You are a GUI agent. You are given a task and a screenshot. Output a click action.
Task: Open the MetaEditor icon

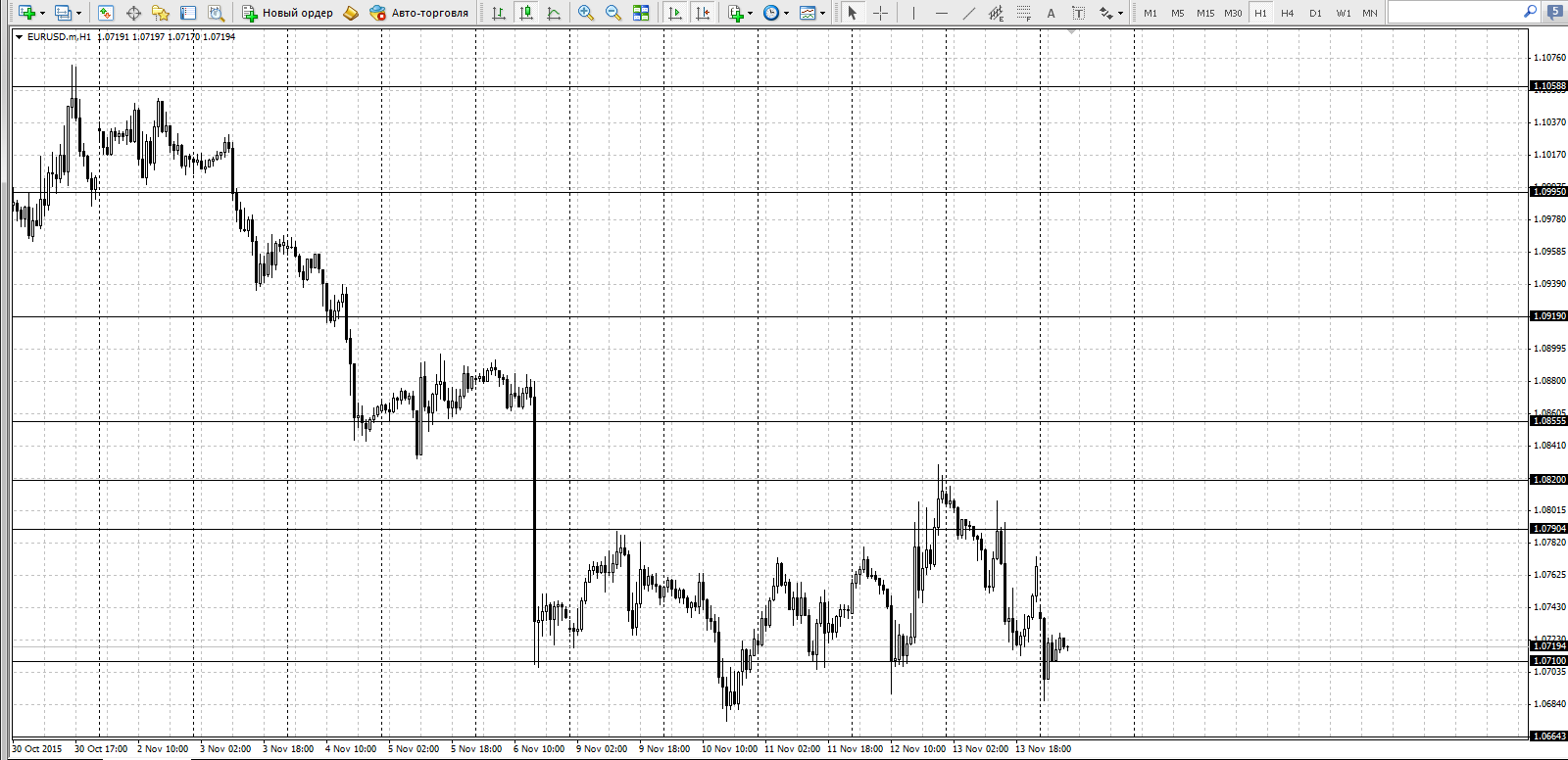(x=351, y=13)
